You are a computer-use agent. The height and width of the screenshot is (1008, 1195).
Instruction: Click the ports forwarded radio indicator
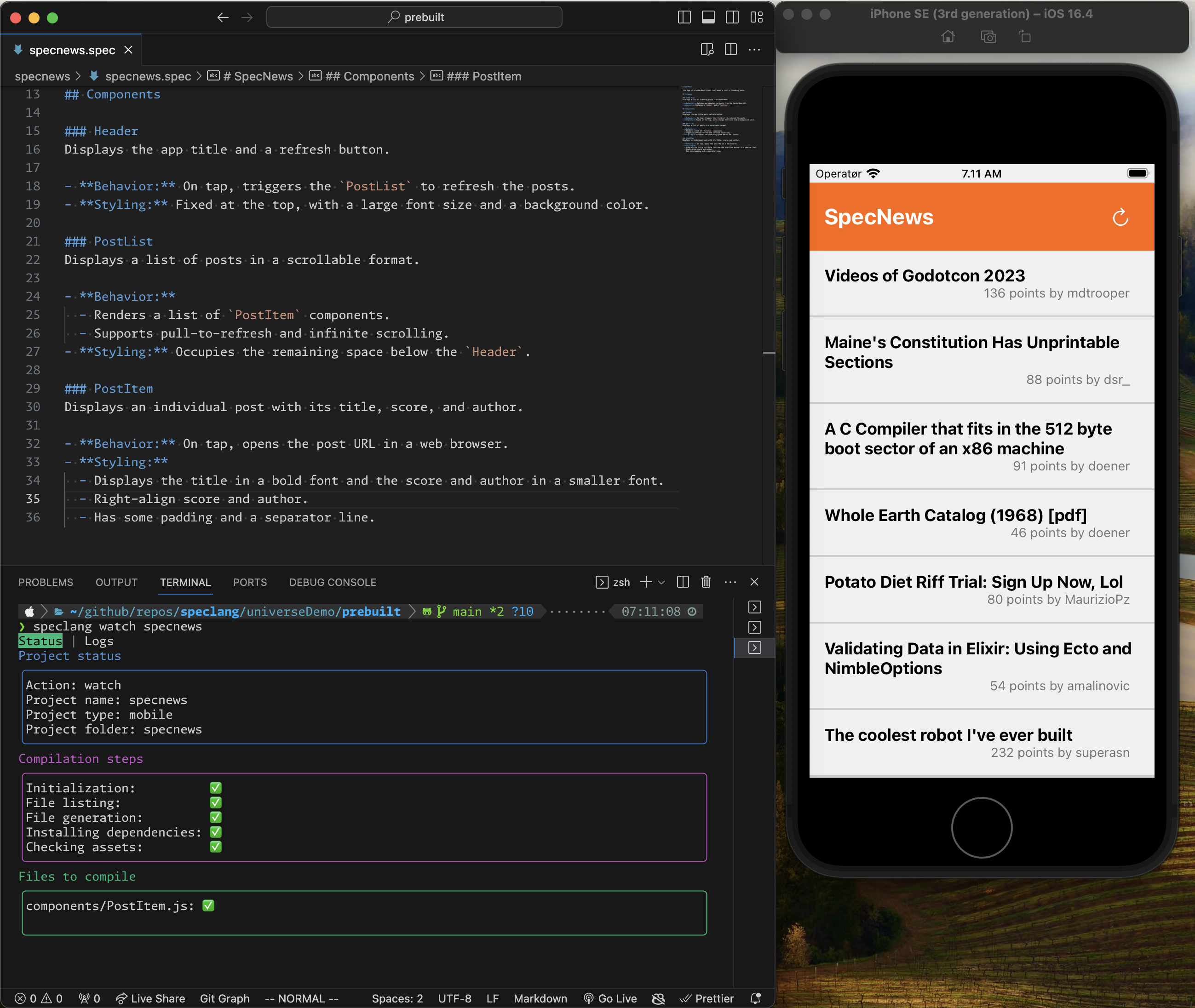pyautogui.click(x=90, y=998)
